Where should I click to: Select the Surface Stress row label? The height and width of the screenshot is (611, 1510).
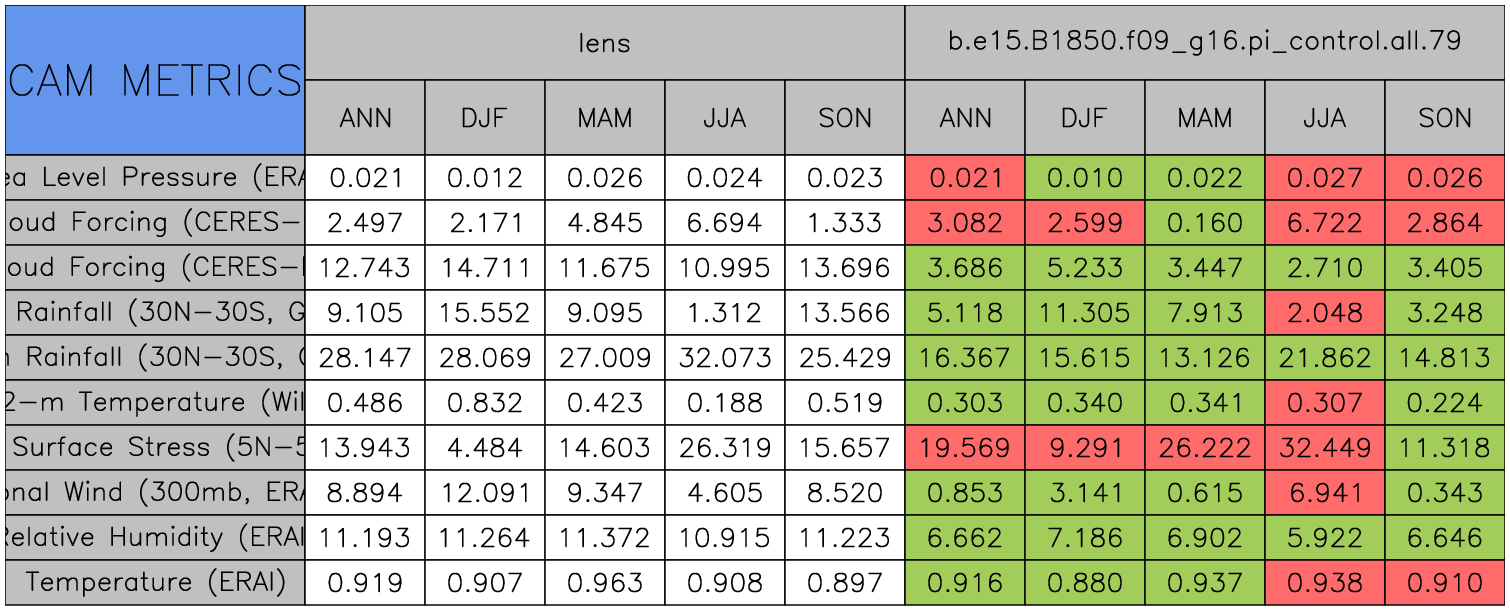[155, 447]
